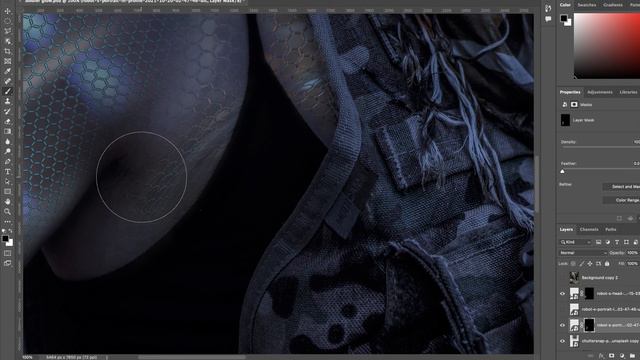Viewport: 640px width, 360px height.
Task: Toggle lock transparent pixels
Action: pyautogui.click(x=573, y=264)
